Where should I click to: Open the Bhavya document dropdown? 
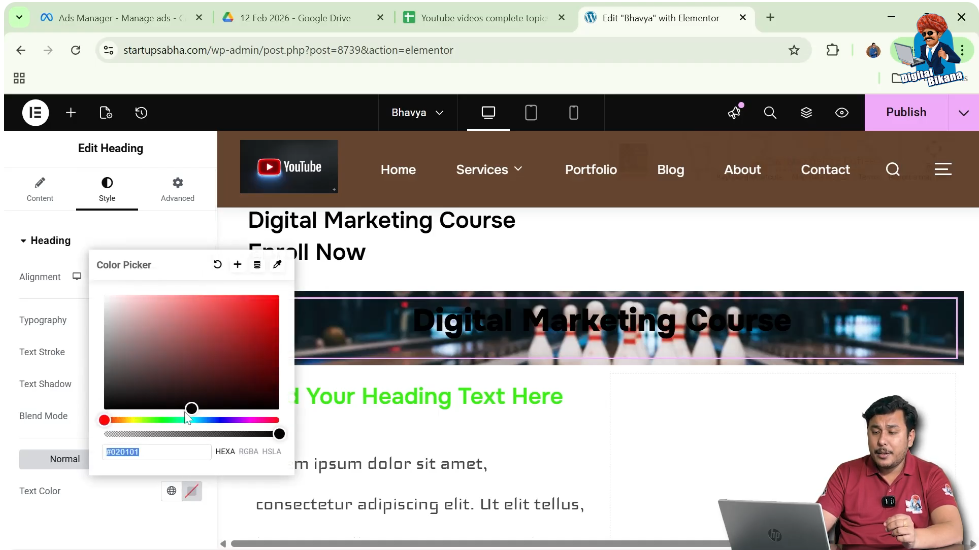pos(417,112)
